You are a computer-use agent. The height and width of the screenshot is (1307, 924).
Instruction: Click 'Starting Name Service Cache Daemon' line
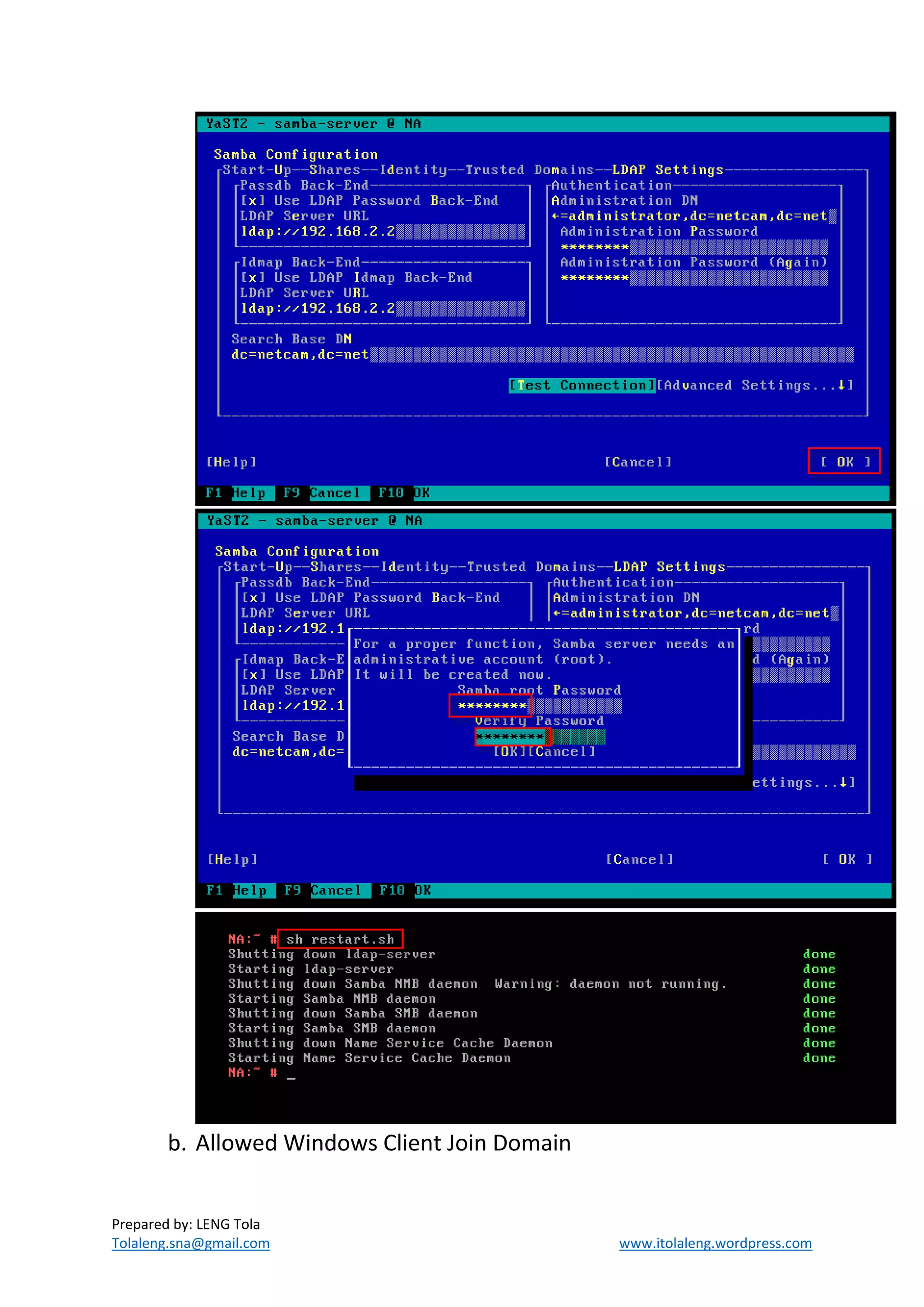369,1058
